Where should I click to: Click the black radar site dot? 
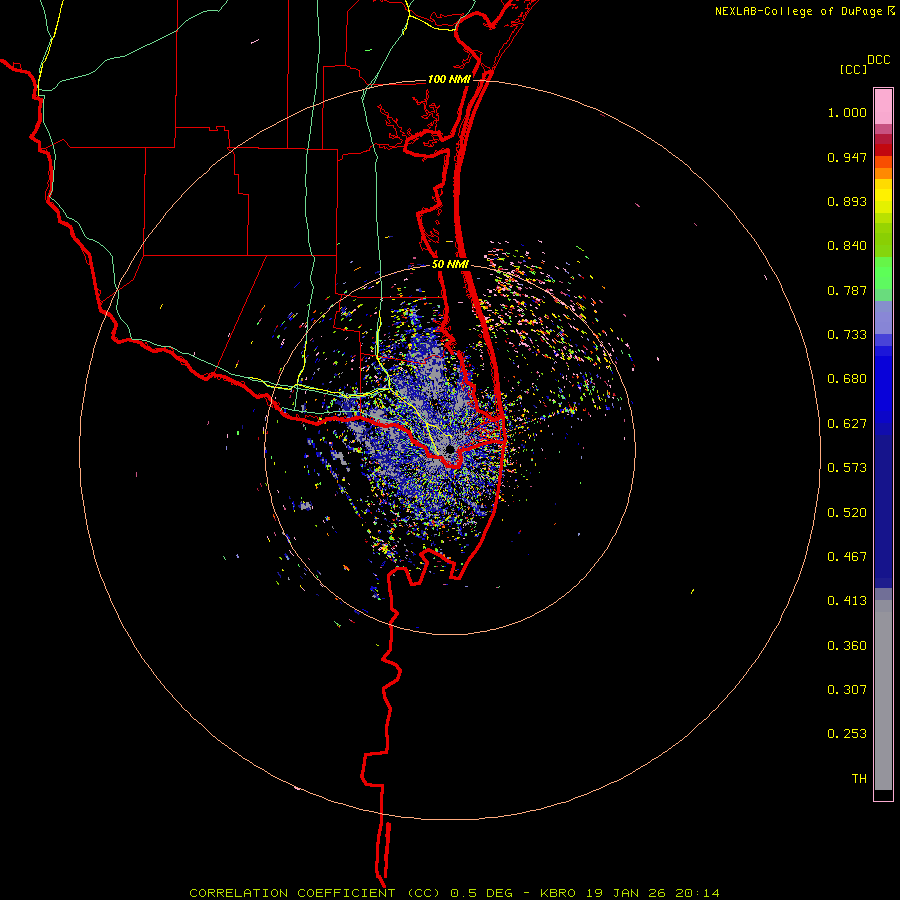pyautogui.click(x=451, y=449)
